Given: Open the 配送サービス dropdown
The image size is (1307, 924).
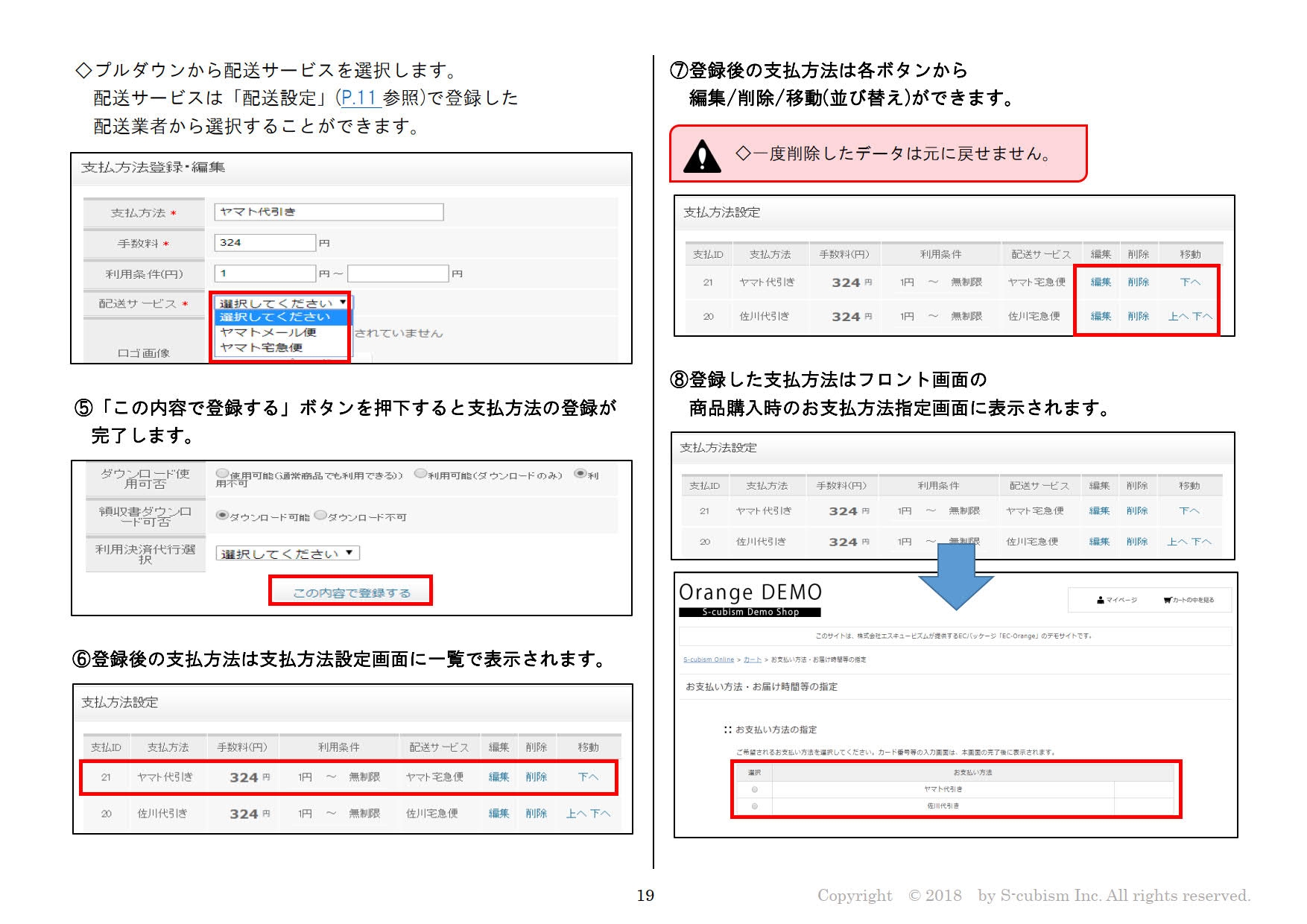Looking at the screenshot, I should click(282, 303).
